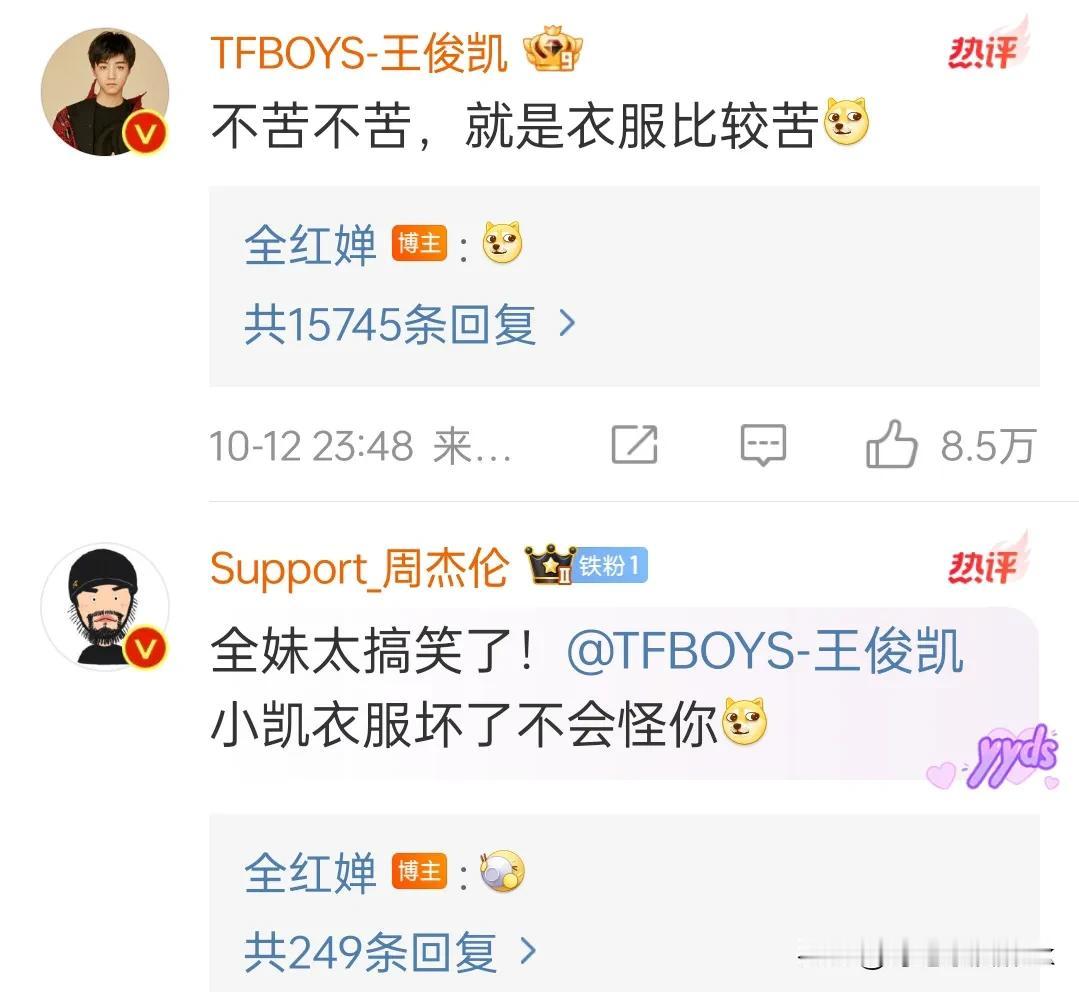Tap the crown membership badge next to TFBOYS-王俊凯
This screenshot has width=1079, height=992.
(553, 50)
